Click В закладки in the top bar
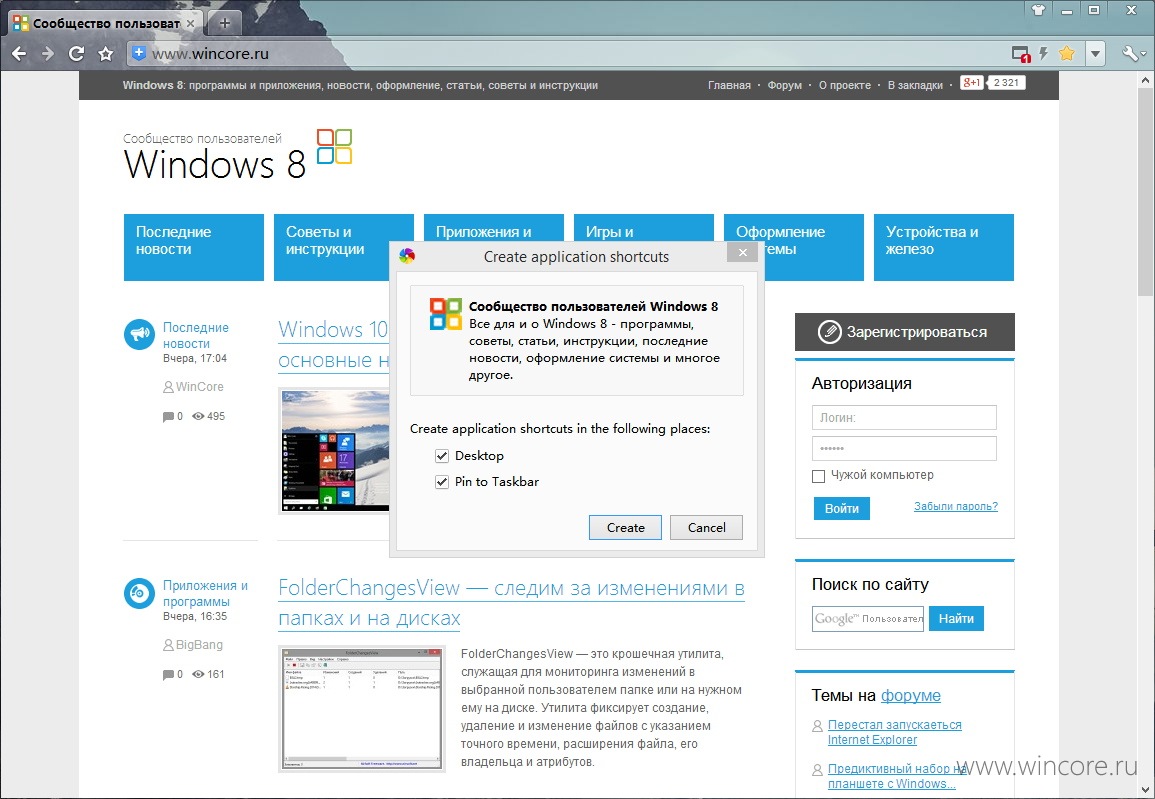 [915, 85]
